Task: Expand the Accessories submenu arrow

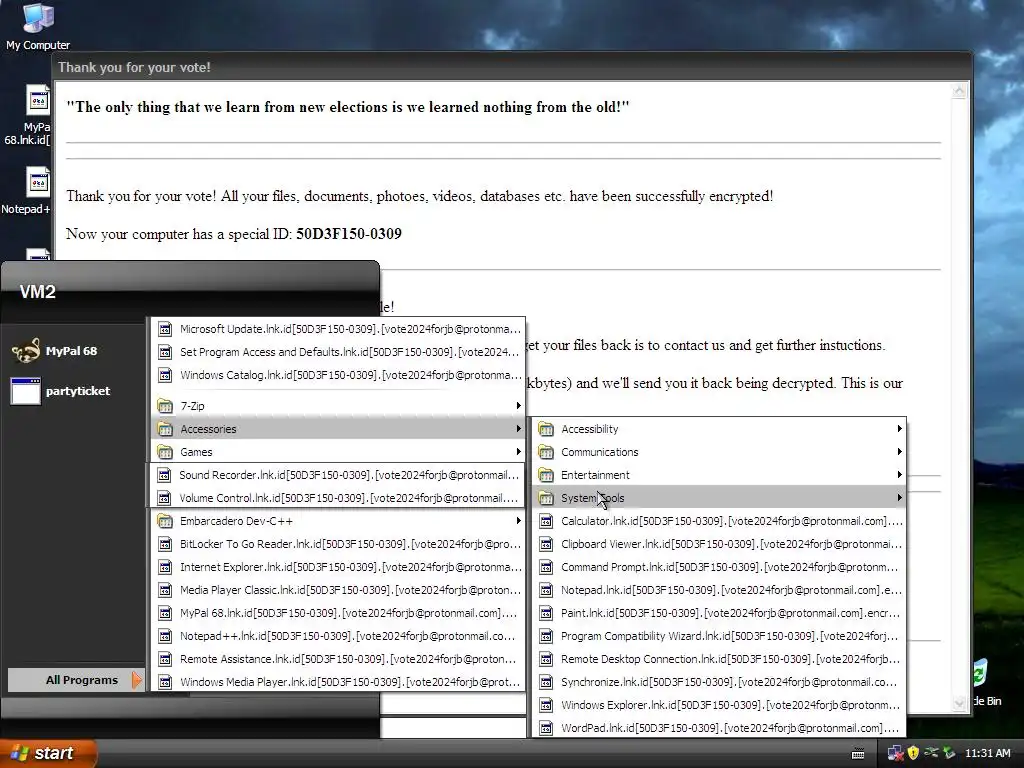Action: (519, 428)
